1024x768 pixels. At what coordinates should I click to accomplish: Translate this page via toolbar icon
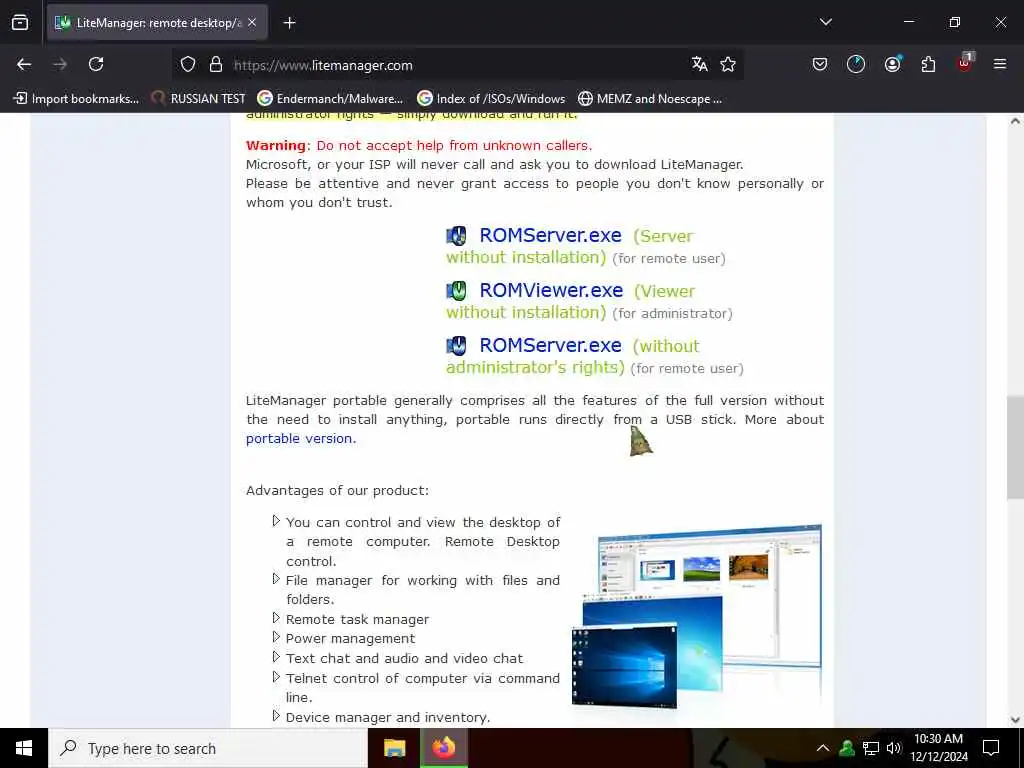(699, 64)
